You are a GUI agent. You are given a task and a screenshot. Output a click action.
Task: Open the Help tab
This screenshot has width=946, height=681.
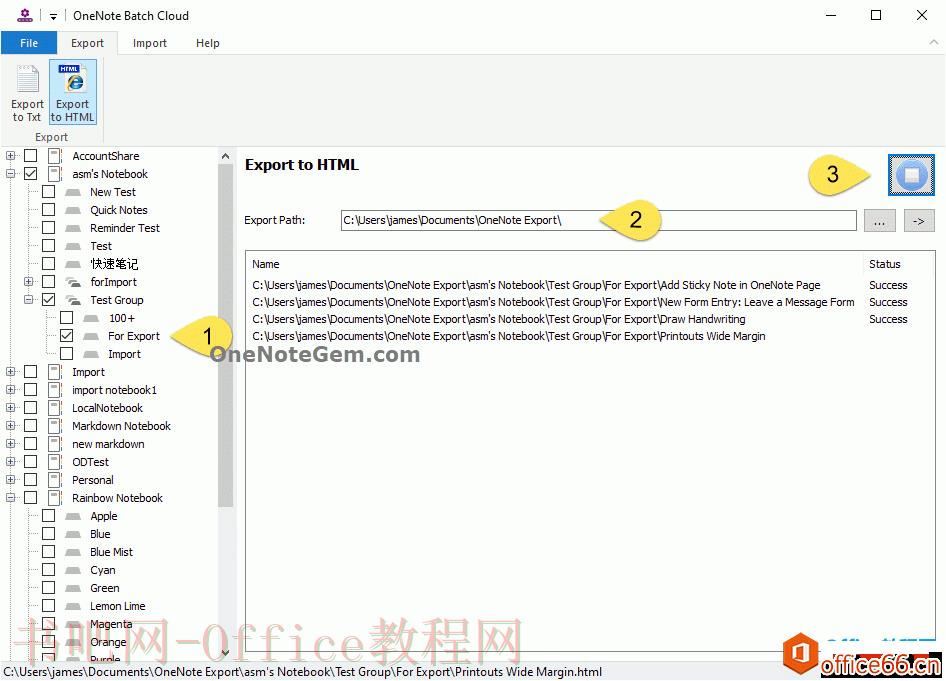pyautogui.click(x=208, y=43)
